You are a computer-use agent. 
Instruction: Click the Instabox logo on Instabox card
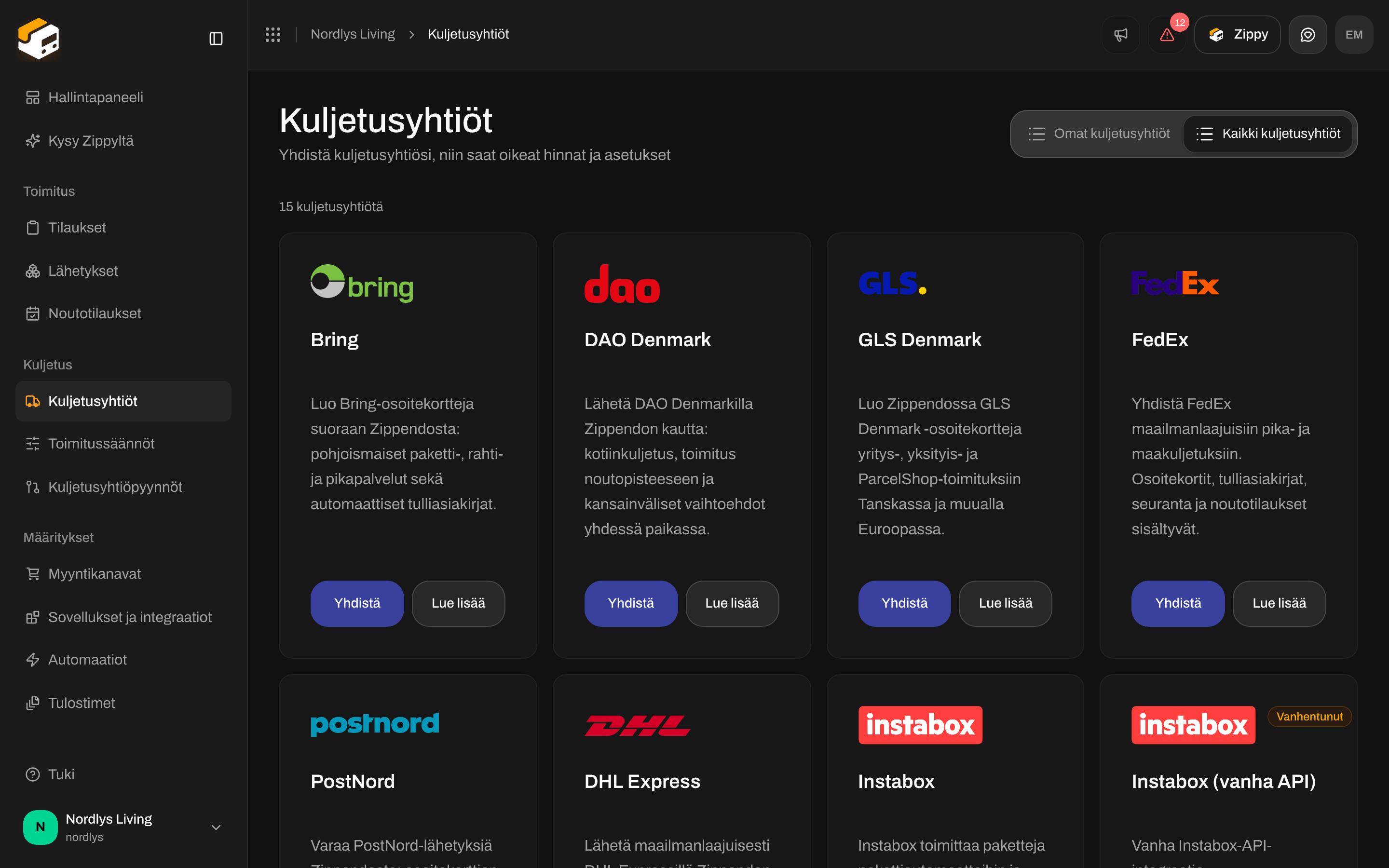(x=920, y=725)
